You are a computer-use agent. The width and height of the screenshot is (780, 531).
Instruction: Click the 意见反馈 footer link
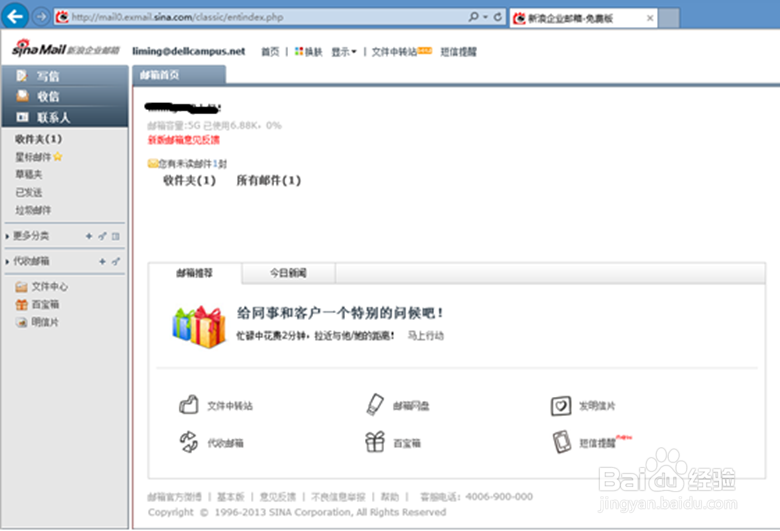pyautogui.click(x=278, y=497)
